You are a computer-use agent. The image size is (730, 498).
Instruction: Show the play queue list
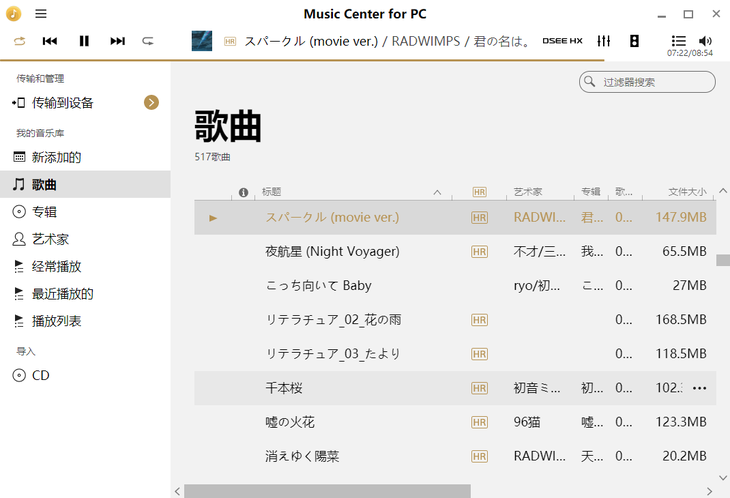(x=679, y=41)
